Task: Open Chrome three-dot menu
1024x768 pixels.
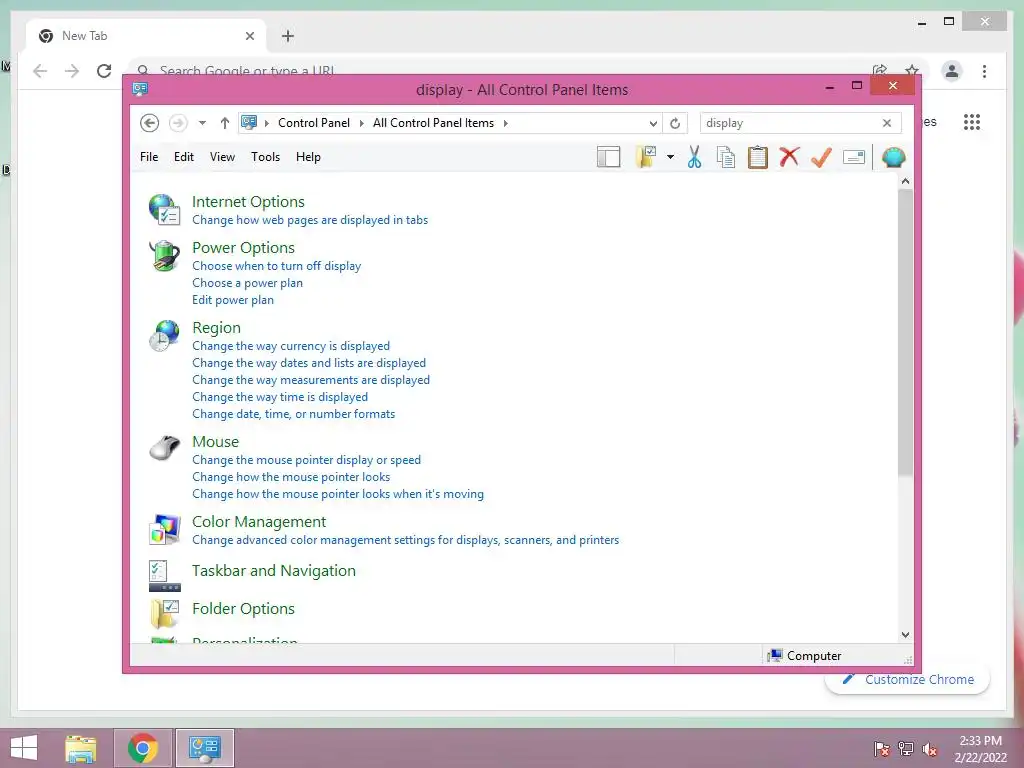Action: (984, 71)
